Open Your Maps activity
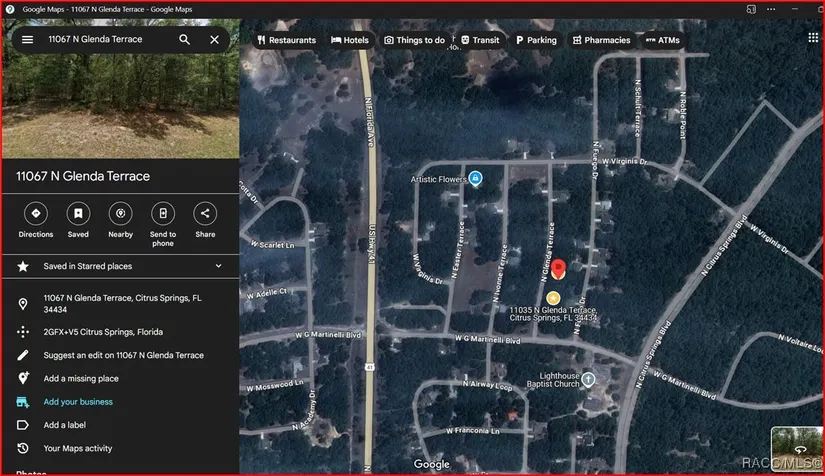 78,449
